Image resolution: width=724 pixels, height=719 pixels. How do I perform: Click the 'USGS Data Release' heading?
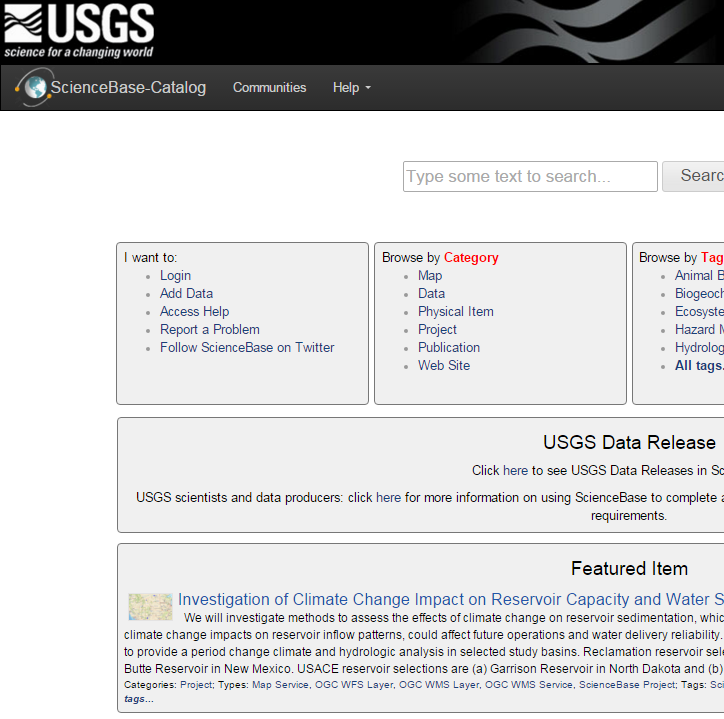pos(629,442)
